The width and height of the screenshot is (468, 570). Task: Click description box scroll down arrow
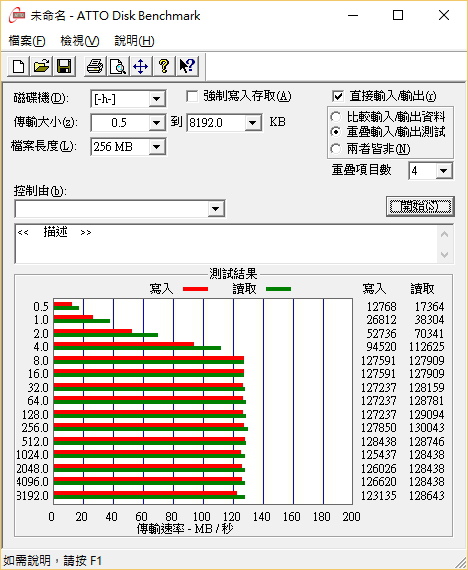coord(444,254)
